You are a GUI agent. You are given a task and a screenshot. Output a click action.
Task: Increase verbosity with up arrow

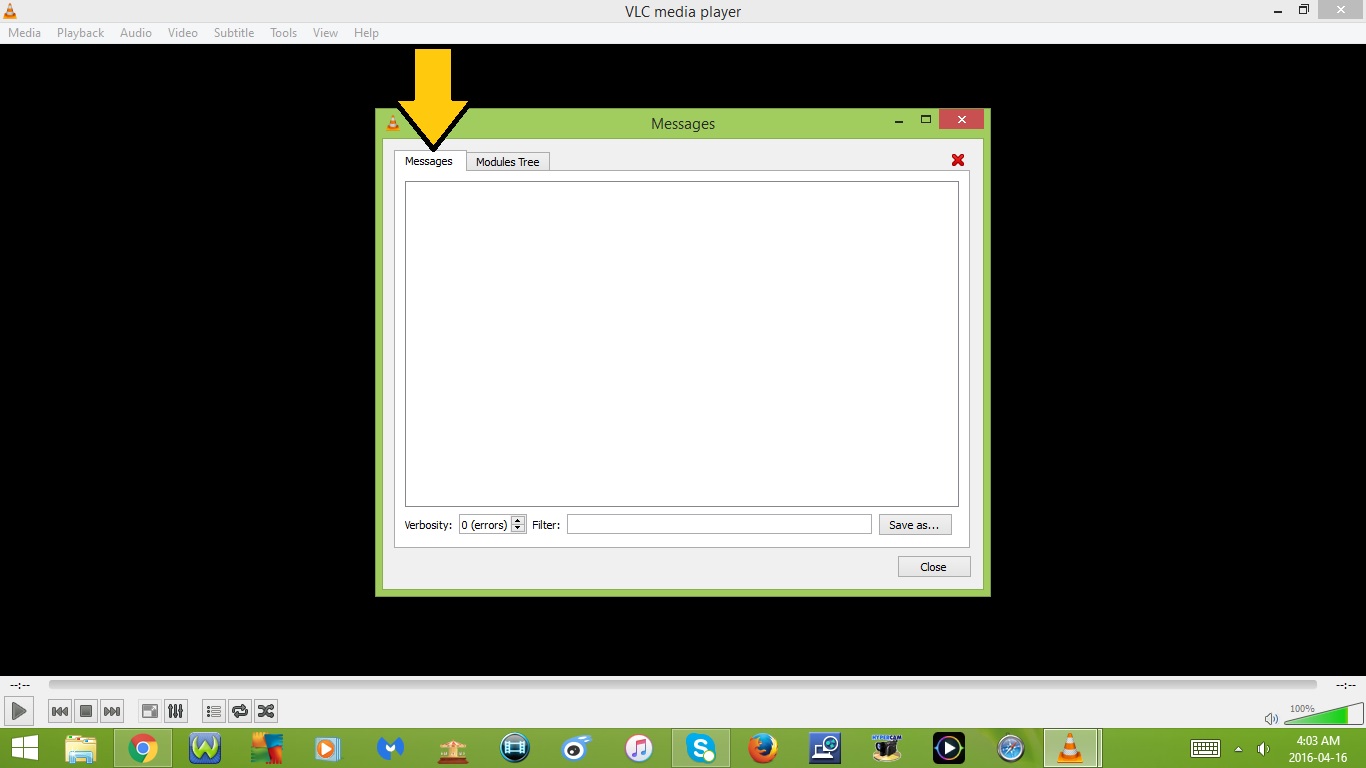518,520
